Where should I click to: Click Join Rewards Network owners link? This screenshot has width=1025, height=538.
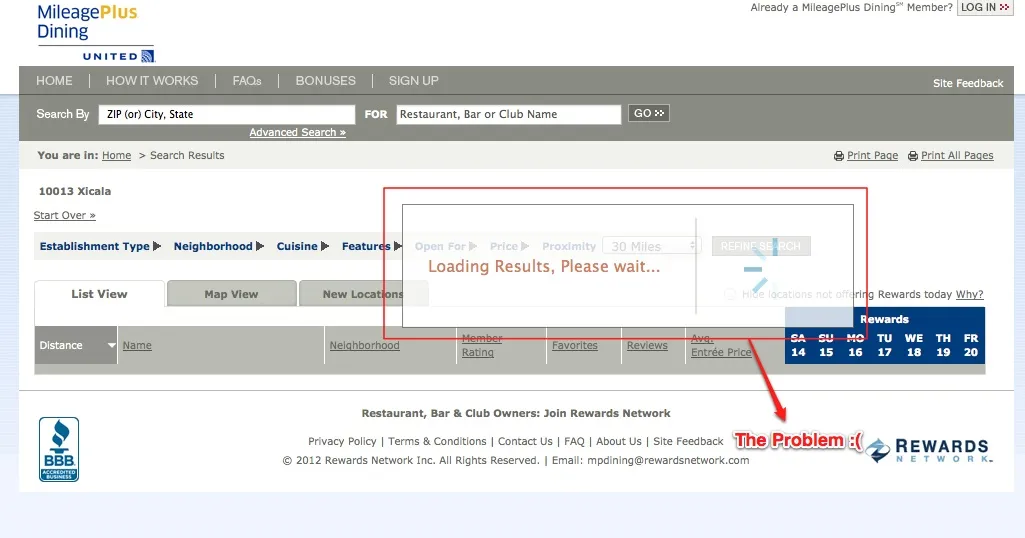click(516, 413)
